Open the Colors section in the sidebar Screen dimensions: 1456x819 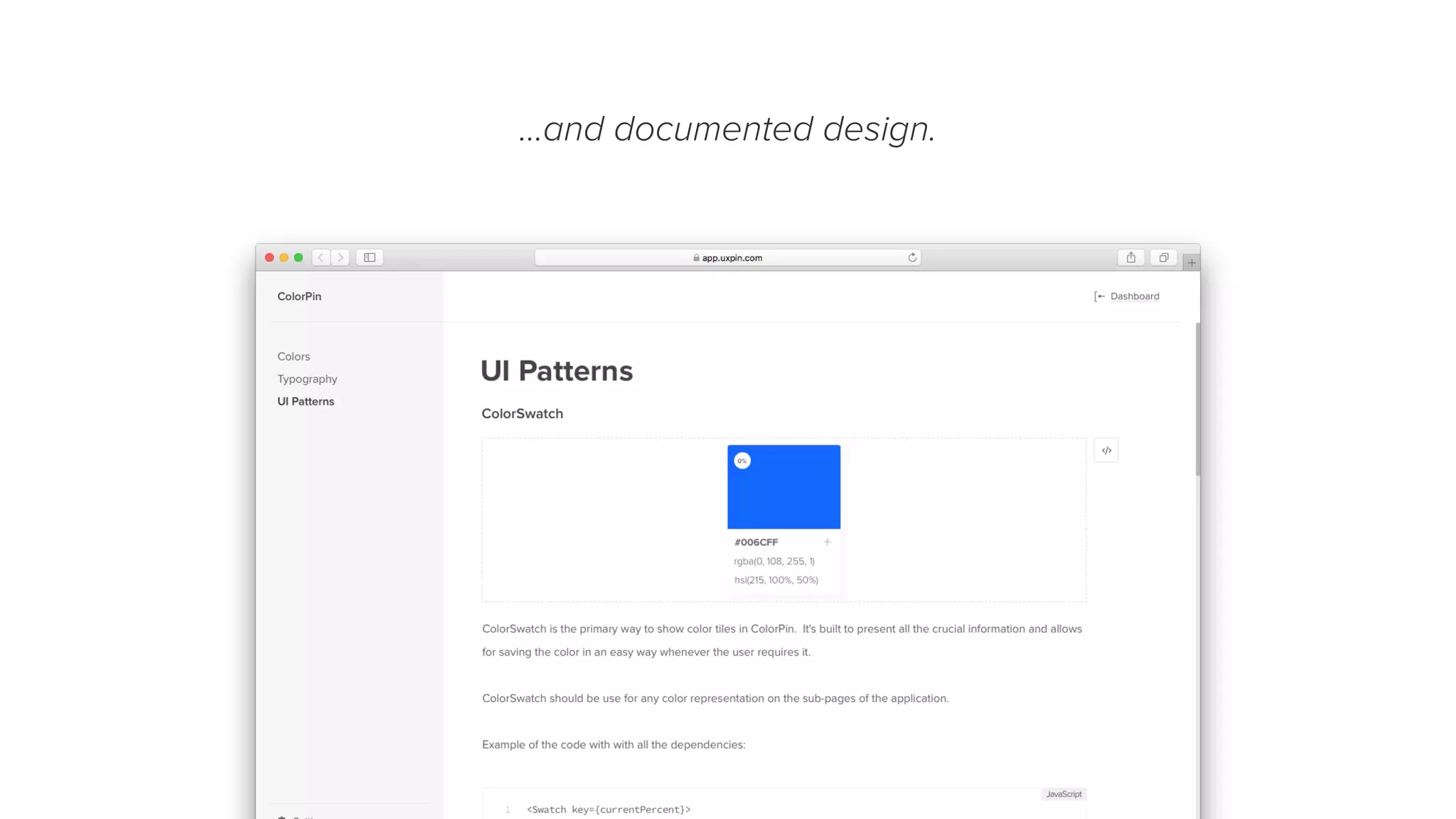[294, 356]
